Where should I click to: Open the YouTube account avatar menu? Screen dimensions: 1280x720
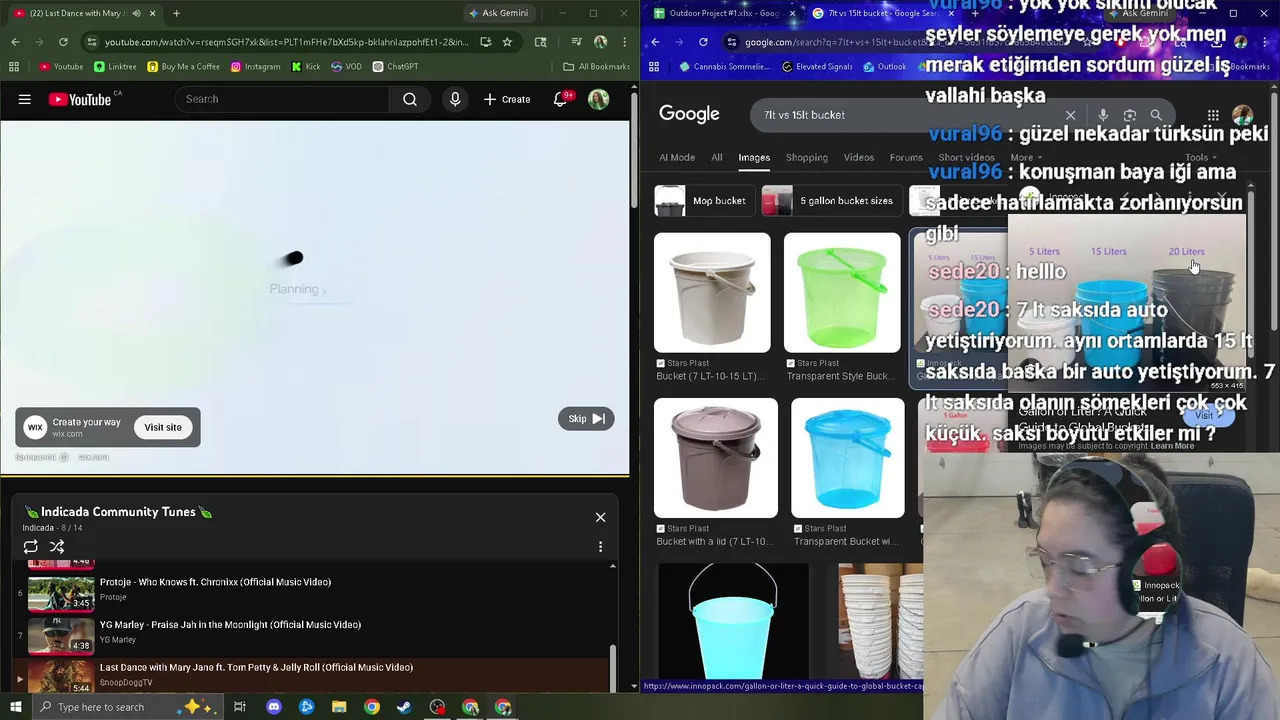(x=598, y=99)
